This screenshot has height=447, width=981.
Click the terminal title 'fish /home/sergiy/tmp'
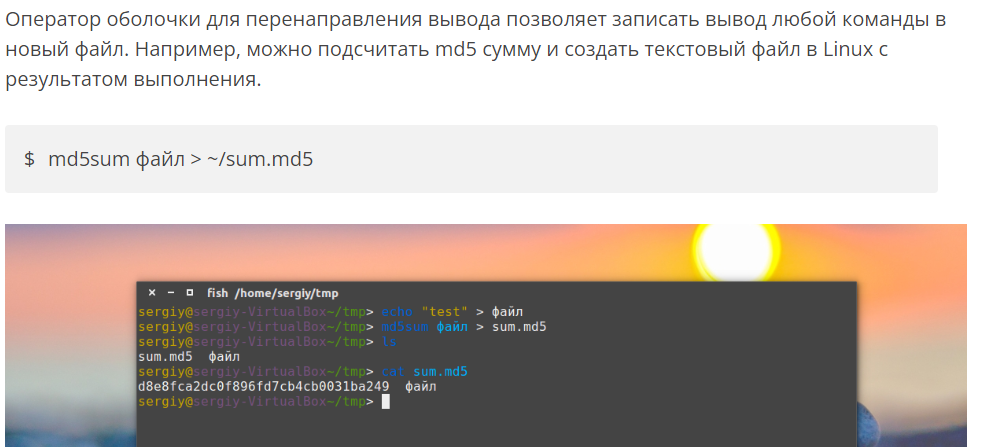pyautogui.click(x=273, y=293)
